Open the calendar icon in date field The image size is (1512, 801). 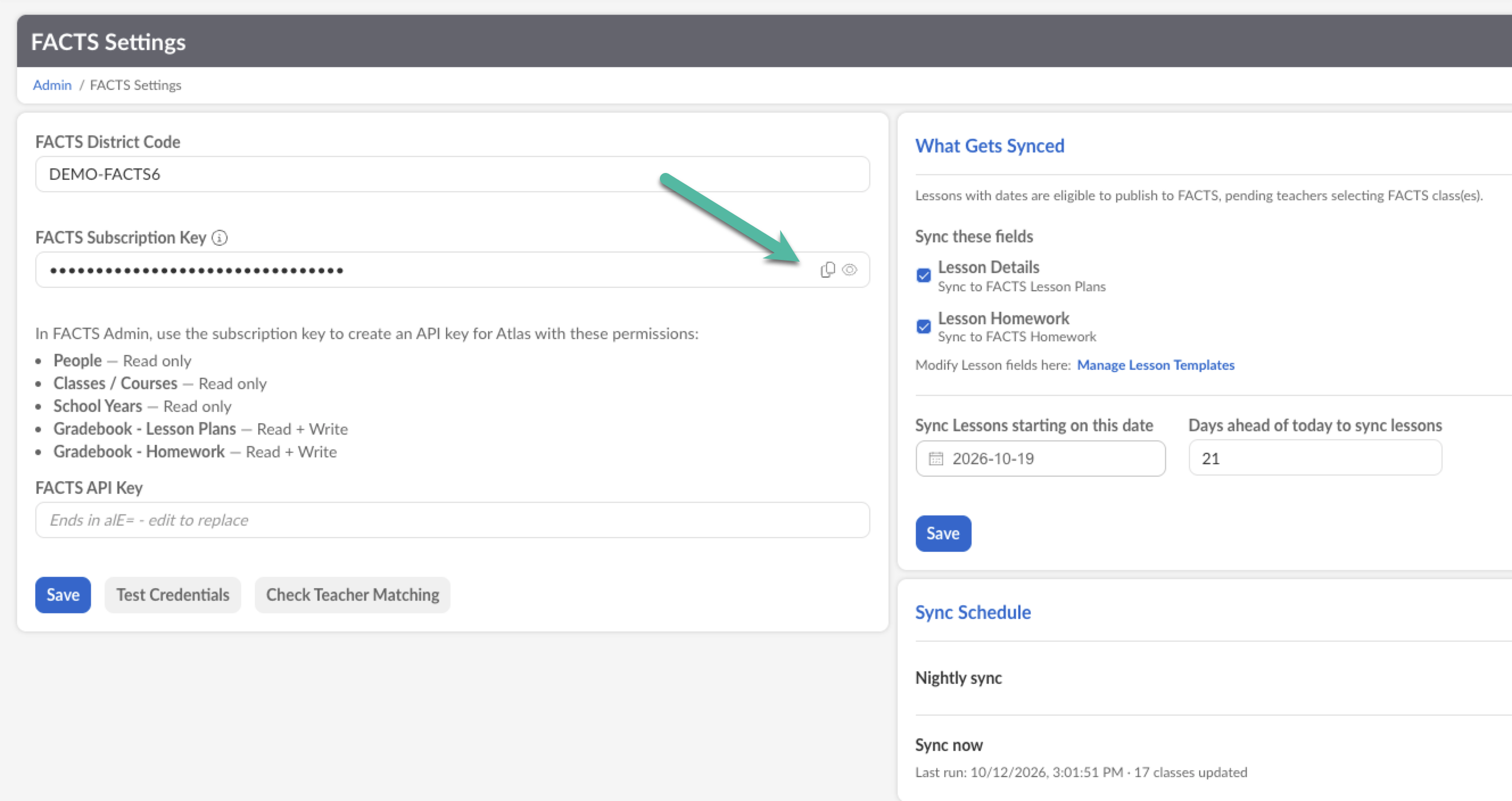point(936,459)
